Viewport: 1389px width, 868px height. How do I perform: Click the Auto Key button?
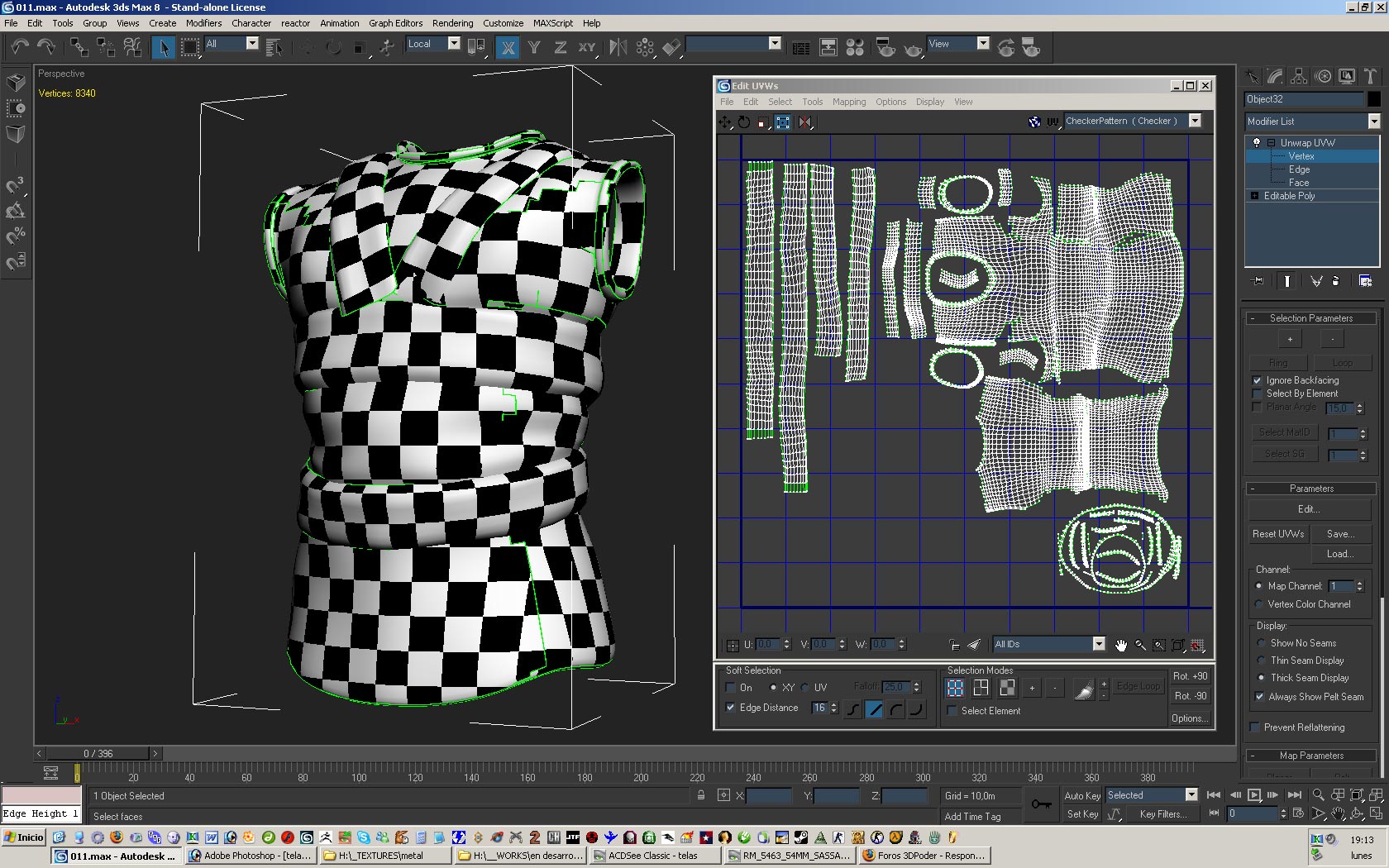tap(1081, 796)
